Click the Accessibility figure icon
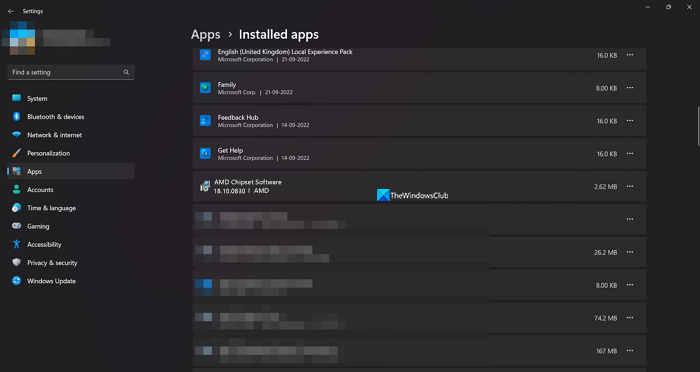Viewport: 700px width, 372px height. [17, 244]
